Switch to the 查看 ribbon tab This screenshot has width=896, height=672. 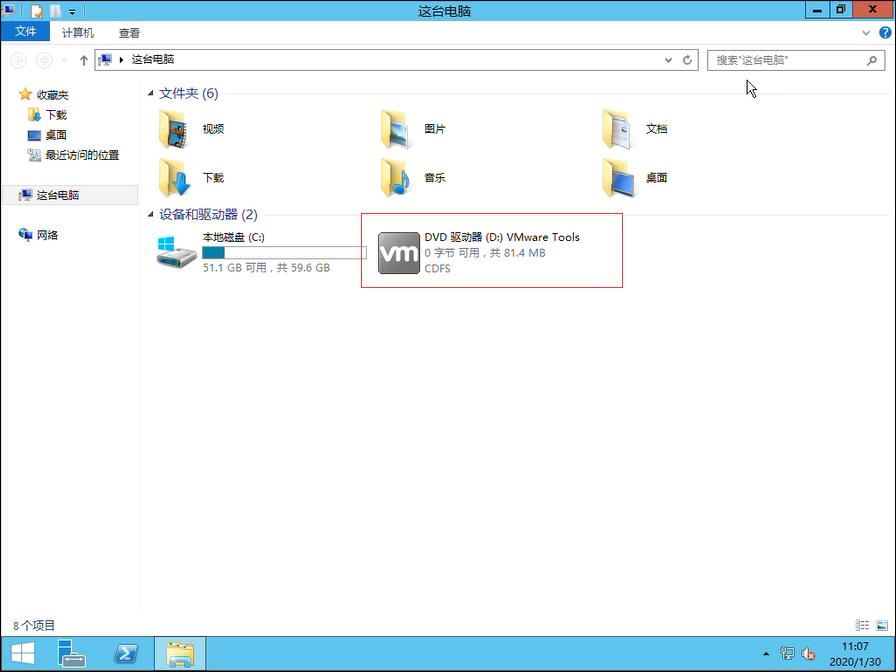point(129,31)
